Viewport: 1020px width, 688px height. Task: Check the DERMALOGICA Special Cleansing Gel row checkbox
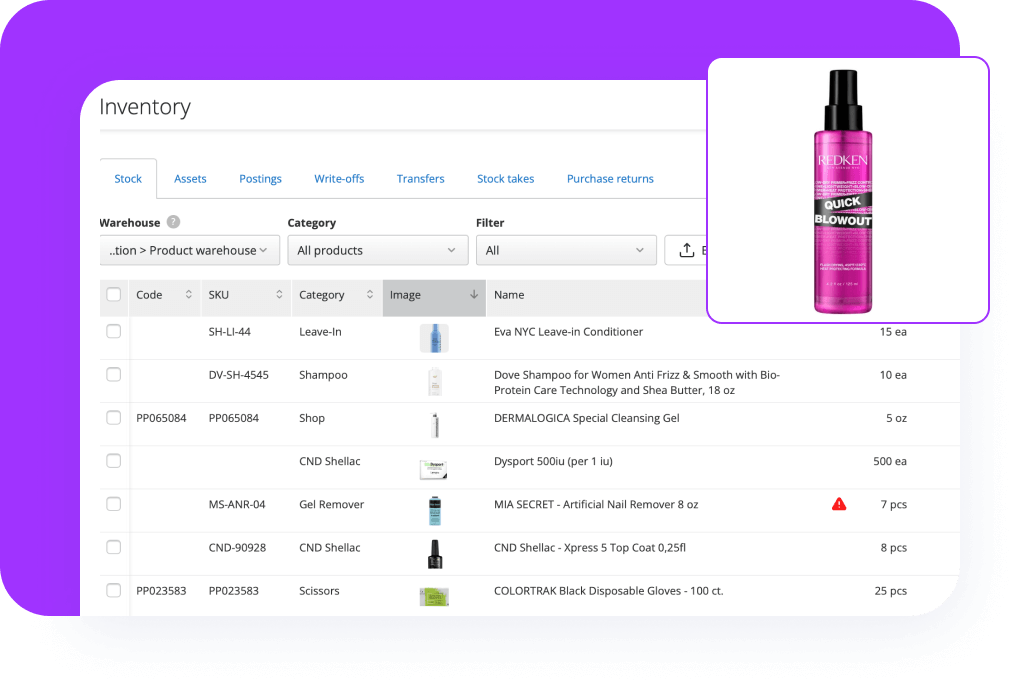(113, 418)
